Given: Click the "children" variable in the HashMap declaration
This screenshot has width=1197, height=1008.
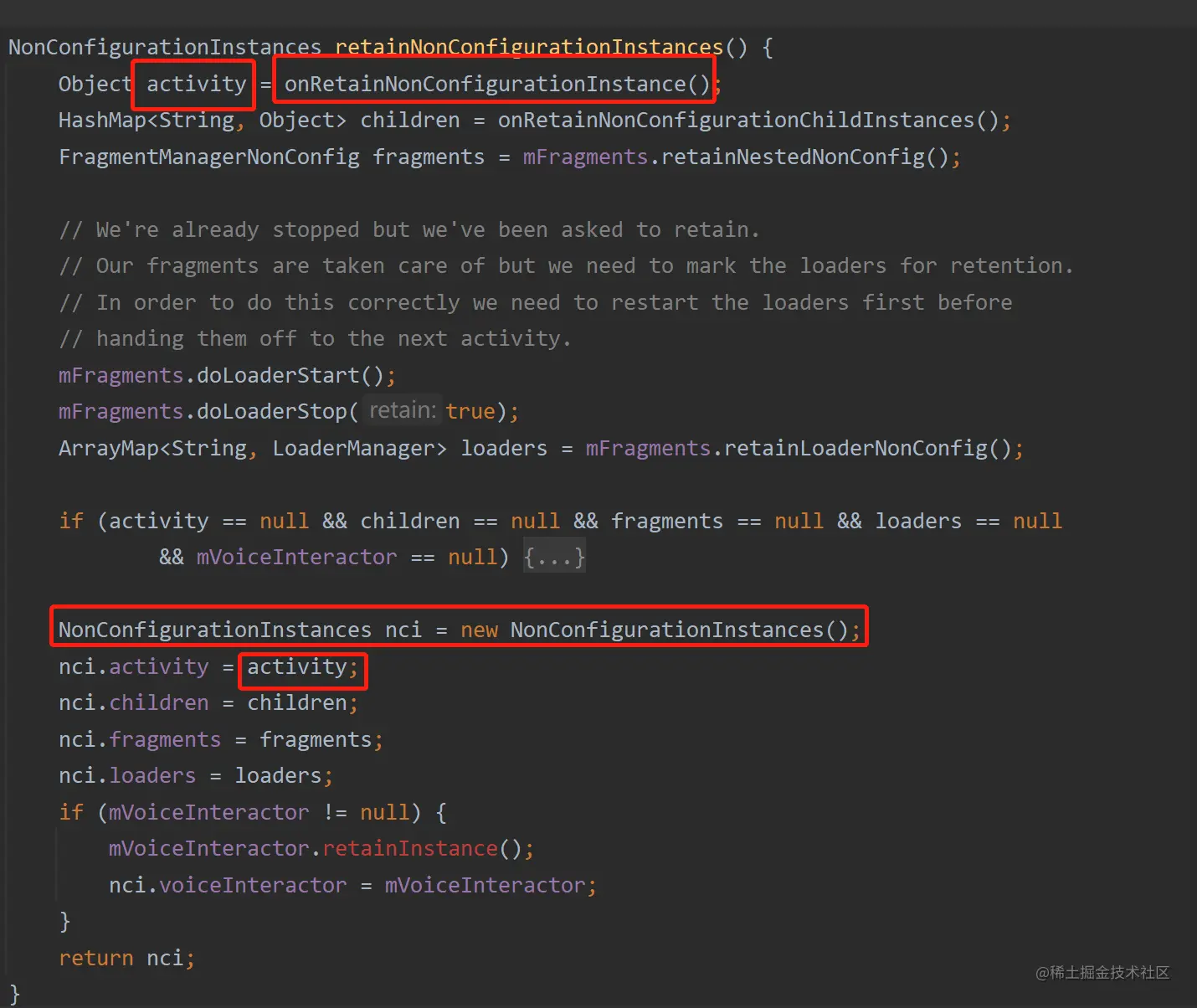Looking at the screenshot, I should click(410, 120).
